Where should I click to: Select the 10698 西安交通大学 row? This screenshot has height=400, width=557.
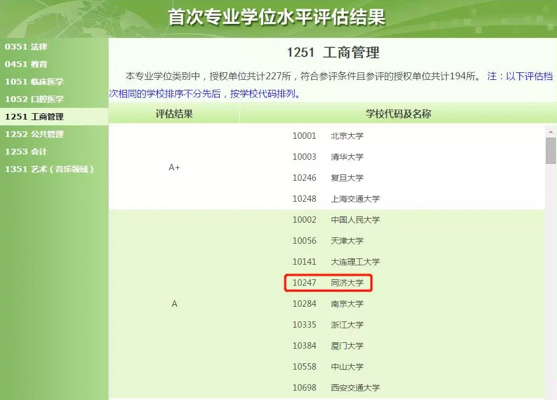point(336,388)
